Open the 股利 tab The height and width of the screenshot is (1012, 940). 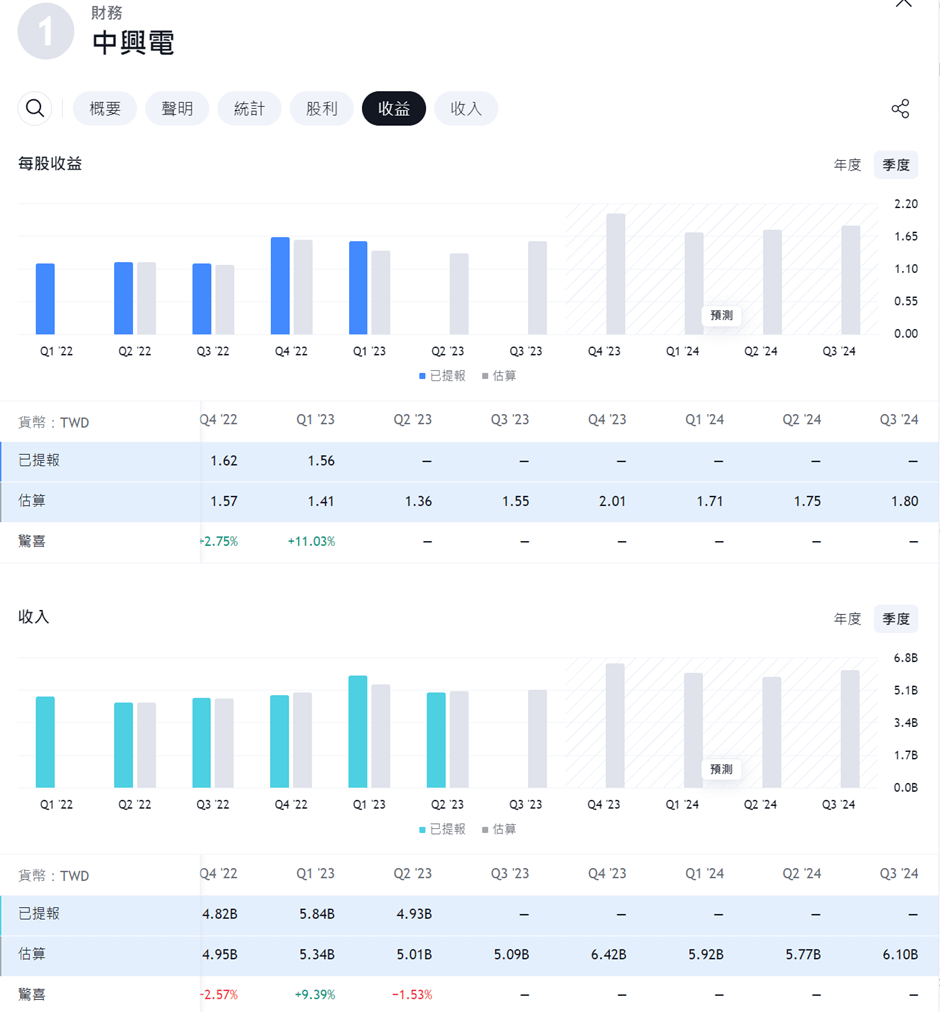[321, 109]
